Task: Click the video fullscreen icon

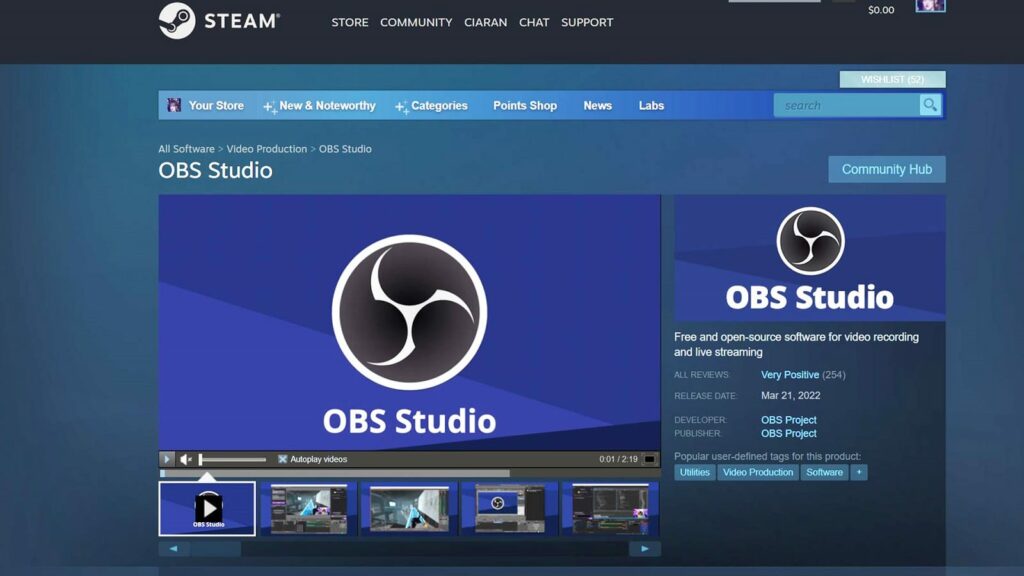Action: tap(649, 459)
